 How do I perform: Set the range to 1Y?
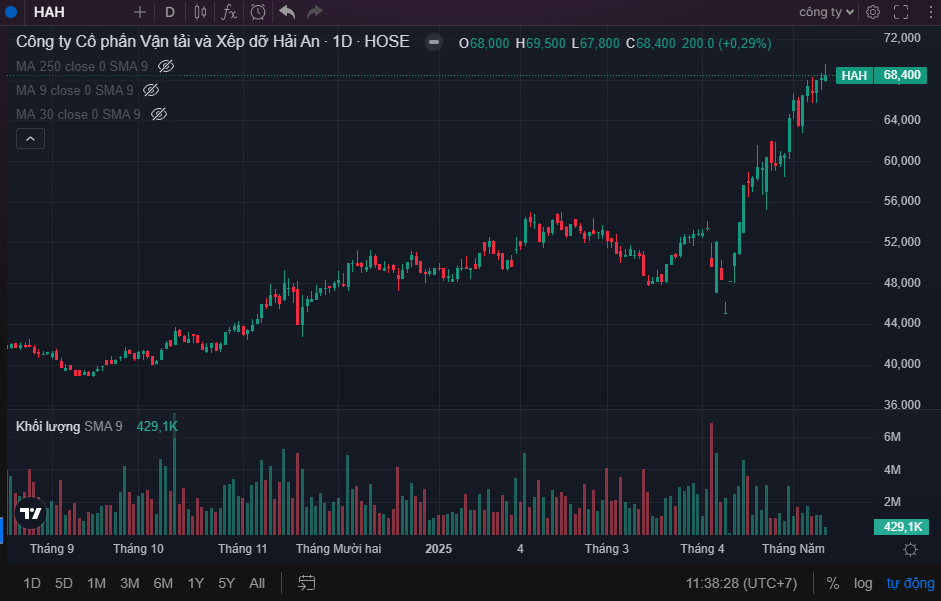196,583
